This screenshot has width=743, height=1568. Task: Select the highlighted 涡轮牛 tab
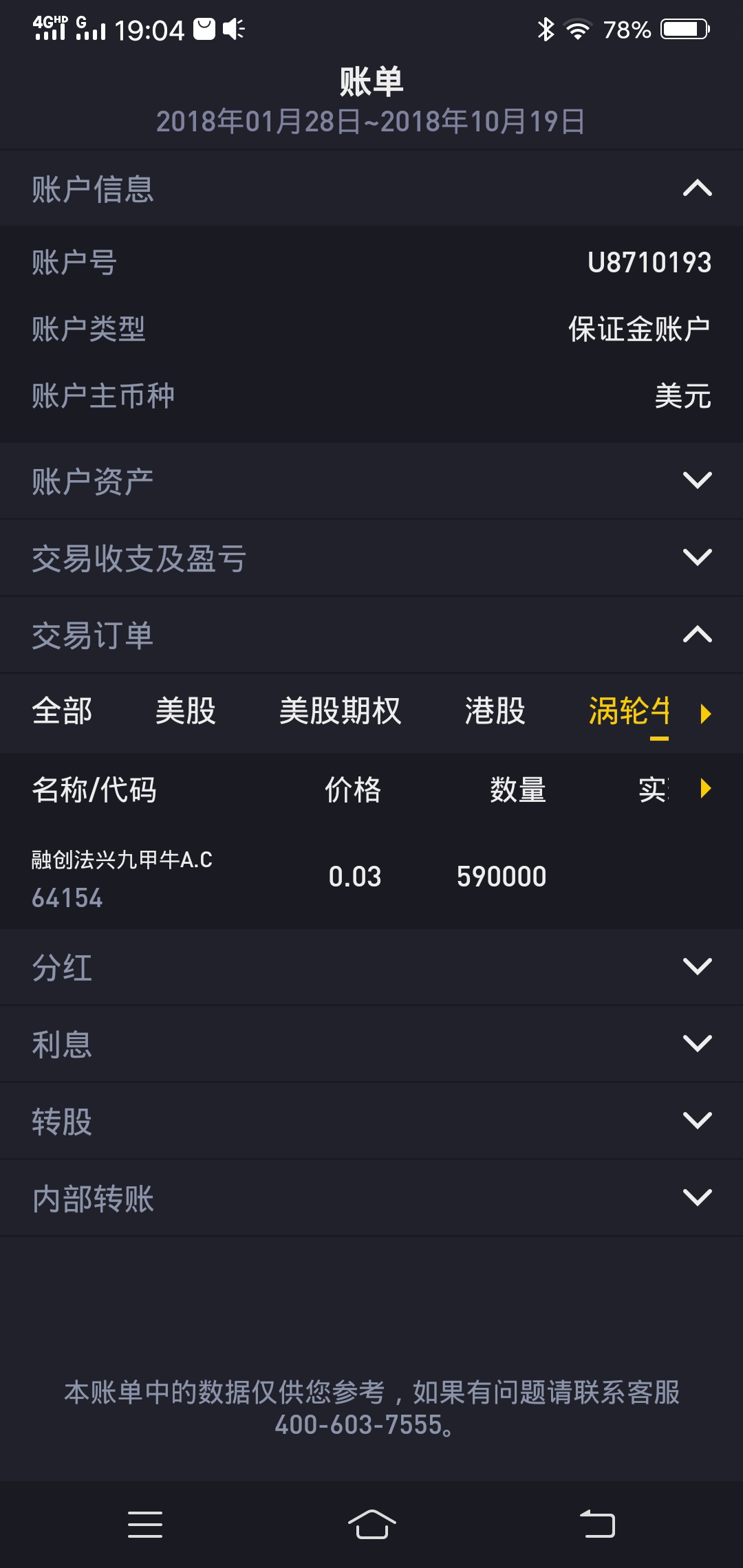[x=629, y=711]
